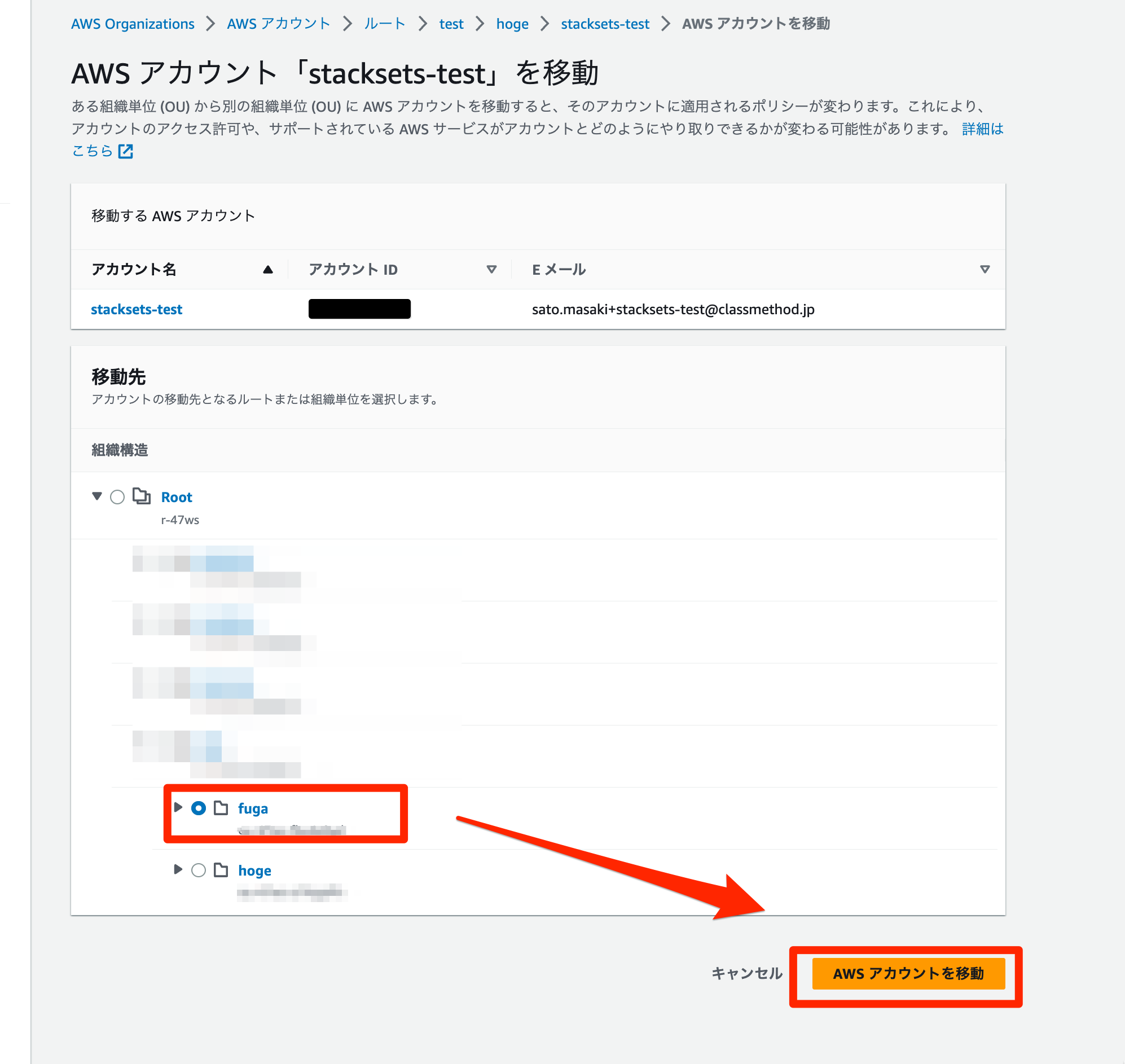The width and height of the screenshot is (1125, 1064).
Task: Choose the hoge OU radio button
Action: click(x=199, y=870)
